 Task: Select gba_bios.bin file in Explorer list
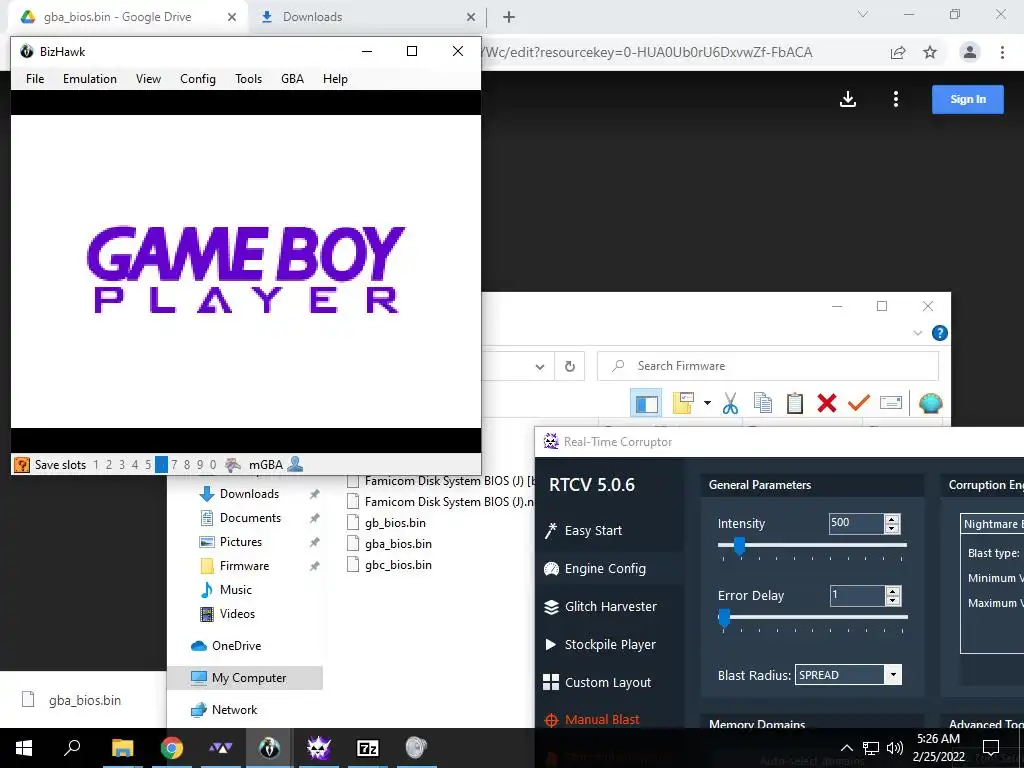(398, 544)
